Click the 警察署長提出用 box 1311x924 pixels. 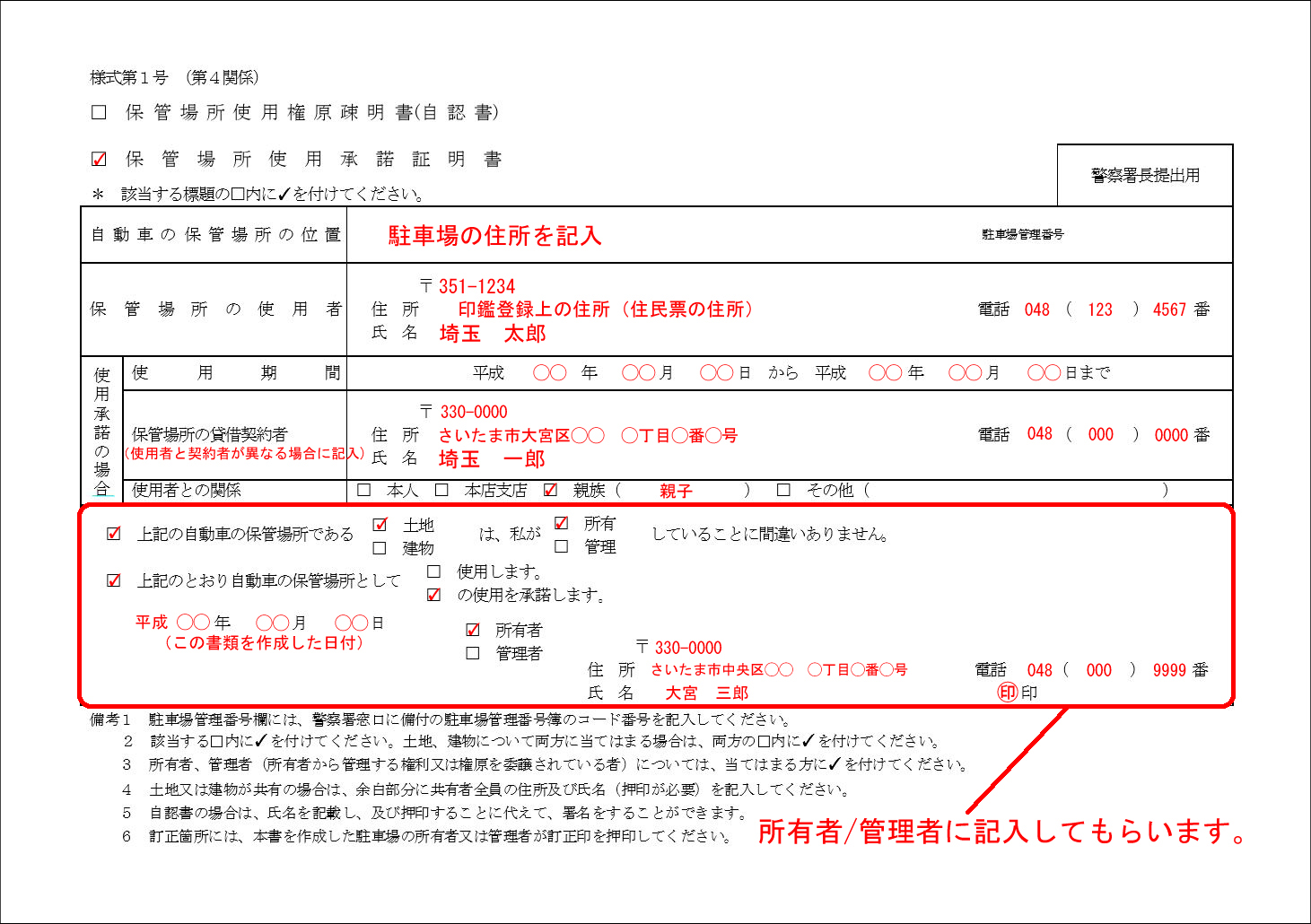[x=1145, y=175]
